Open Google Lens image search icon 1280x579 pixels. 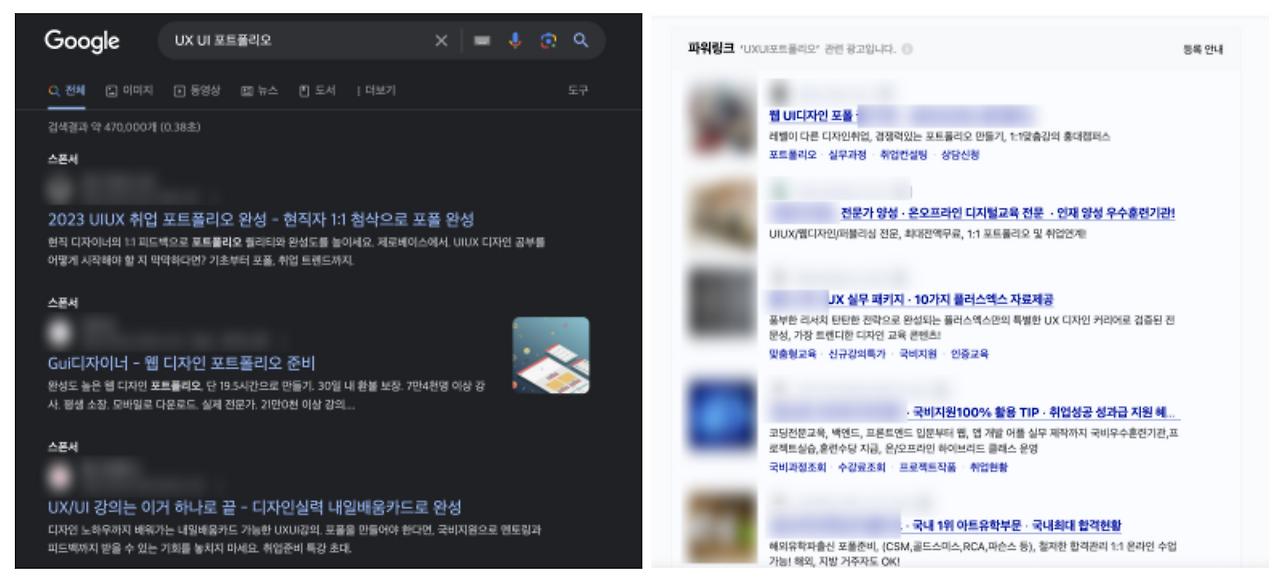point(548,41)
